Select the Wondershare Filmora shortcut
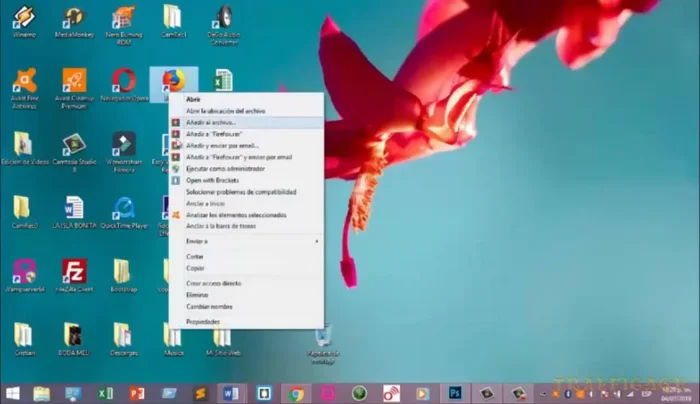The width and height of the screenshot is (700, 404). click(124, 152)
